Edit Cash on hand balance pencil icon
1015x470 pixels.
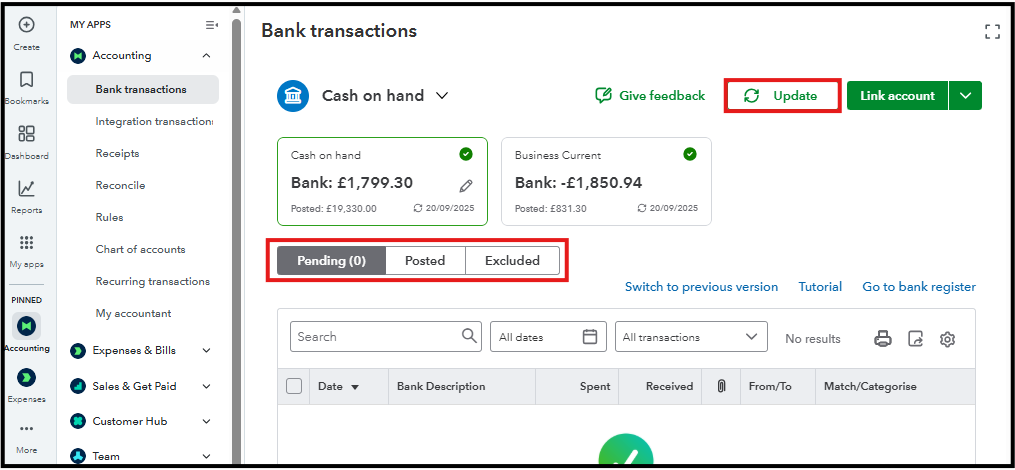pyautogui.click(x=466, y=185)
